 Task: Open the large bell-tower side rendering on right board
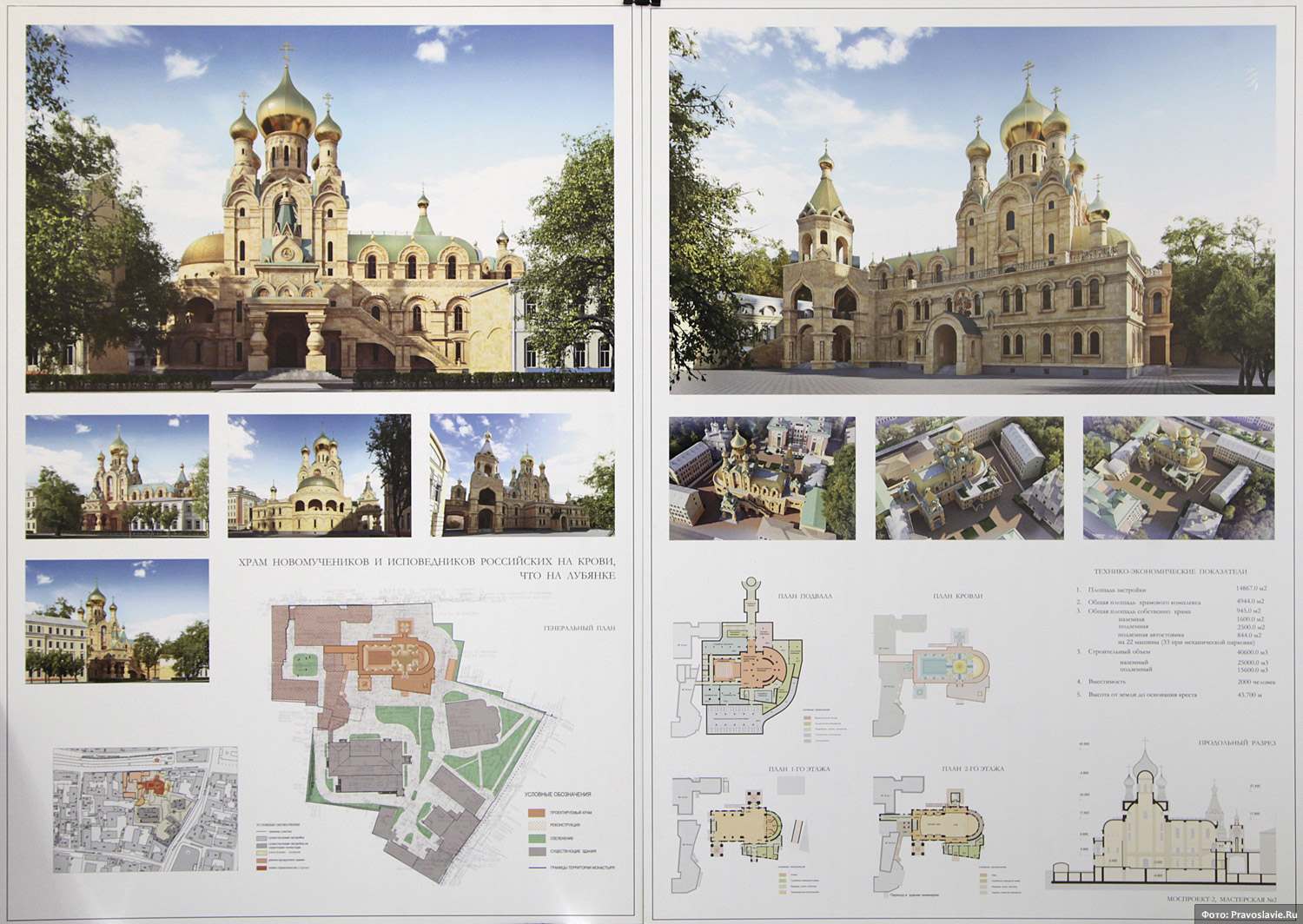(972, 210)
